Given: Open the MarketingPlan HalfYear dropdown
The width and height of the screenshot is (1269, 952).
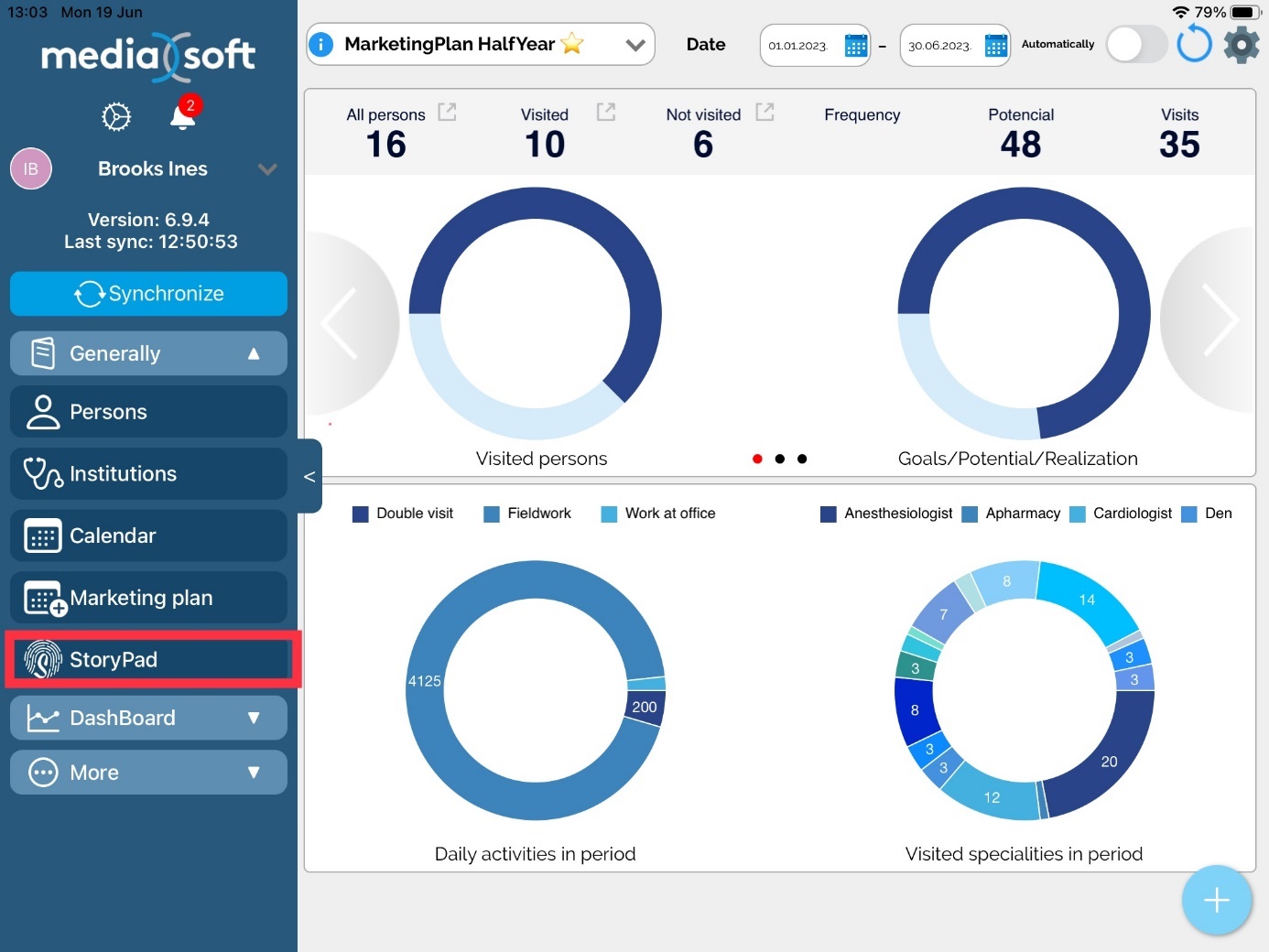Looking at the screenshot, I should coord(634,45).
